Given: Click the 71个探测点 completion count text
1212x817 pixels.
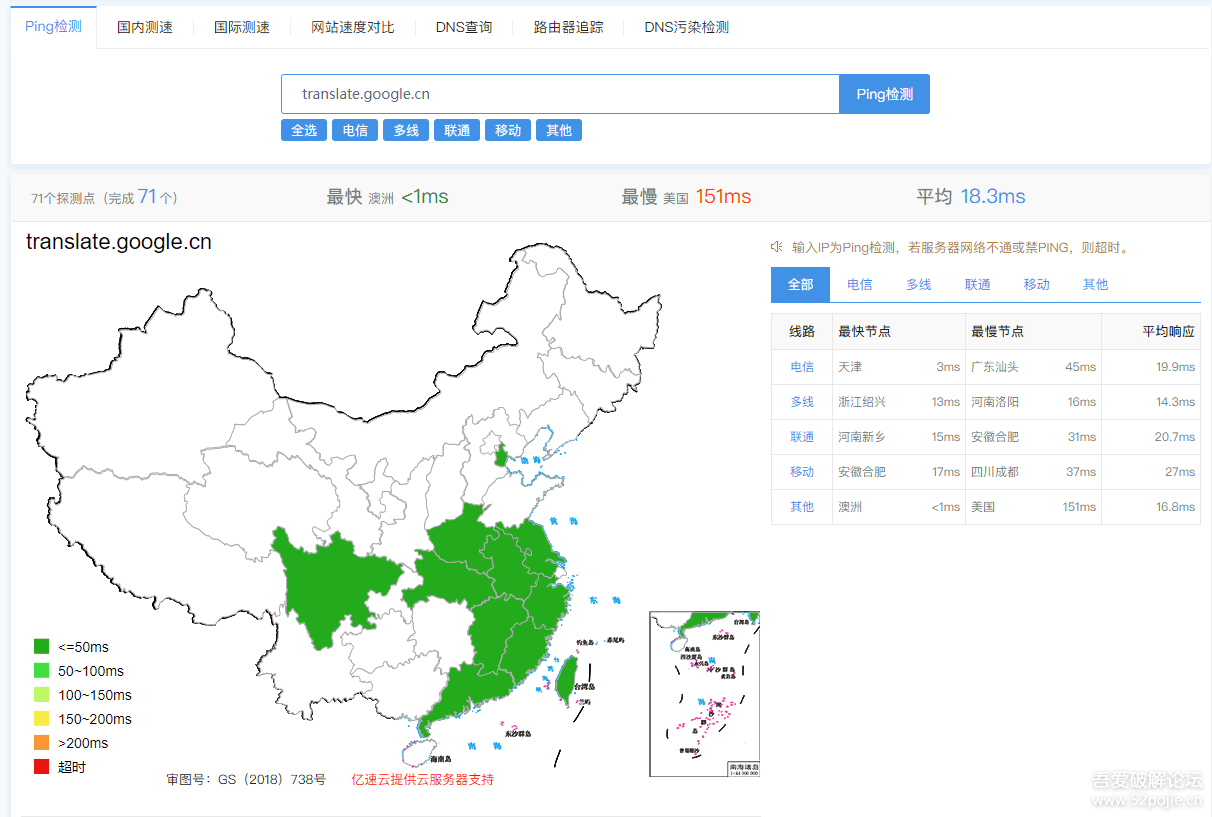Looking at the screenshot, I should pyautogui.click(x=105, y=197).
